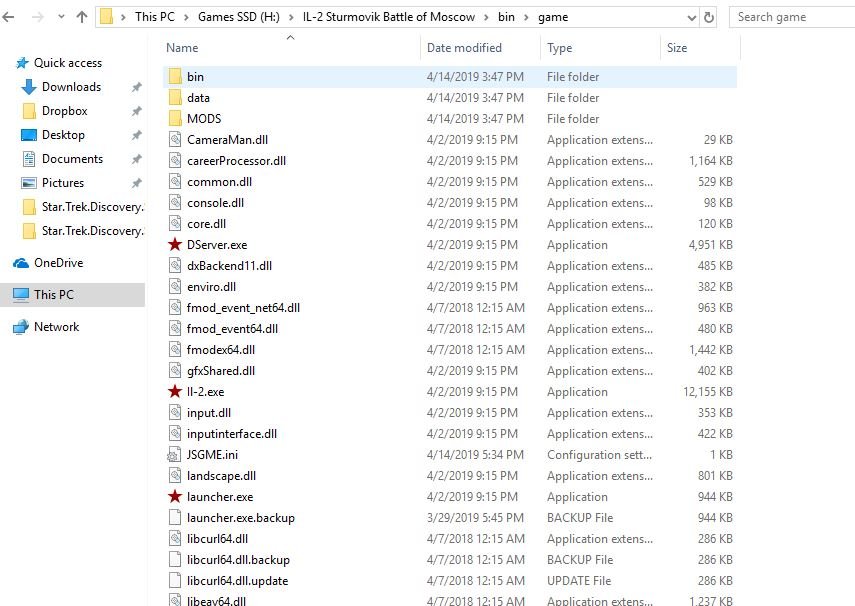Select the CameraMan.dll file icon

(174, 140)
